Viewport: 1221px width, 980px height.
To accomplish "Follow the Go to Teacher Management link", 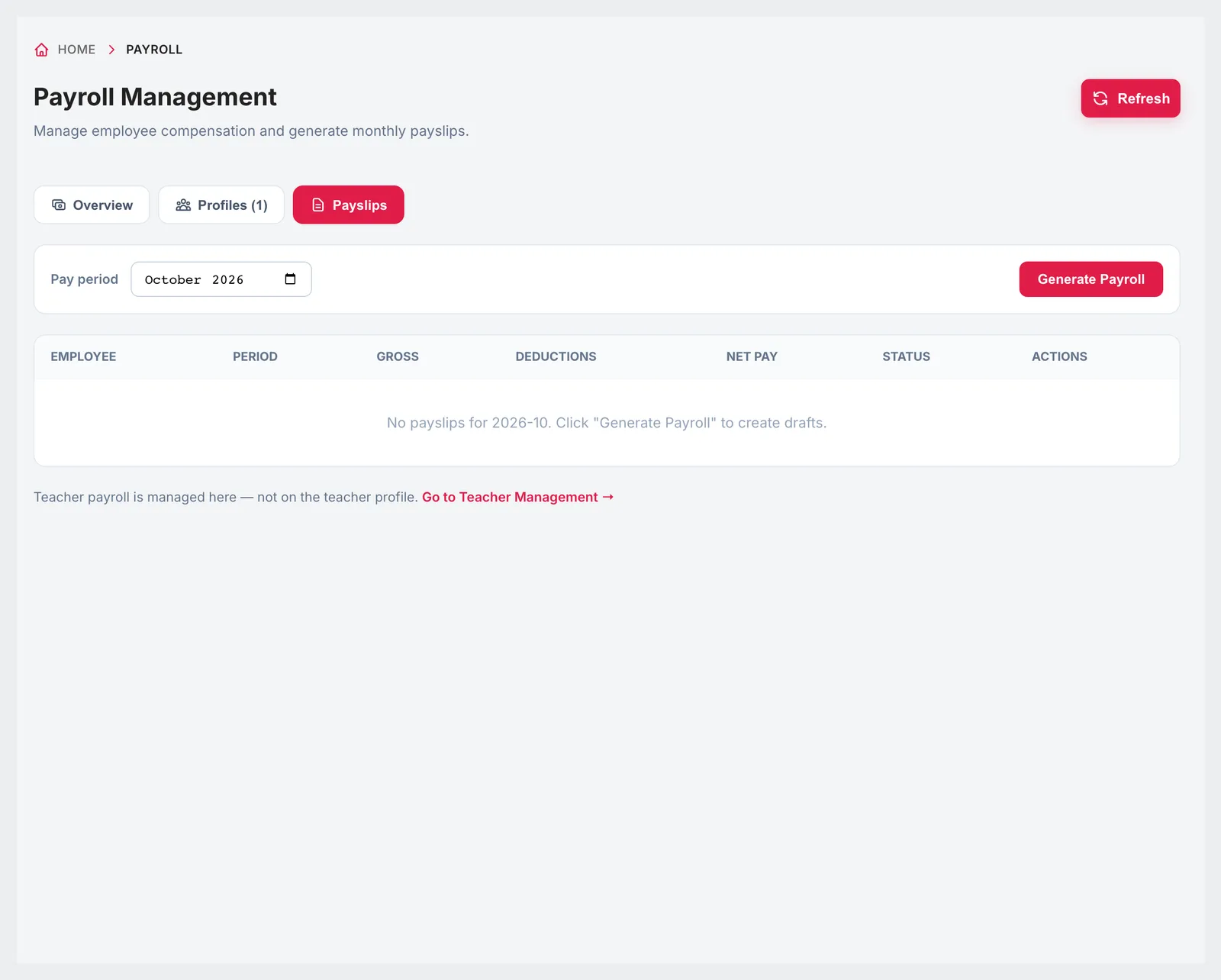I will 517,497.
